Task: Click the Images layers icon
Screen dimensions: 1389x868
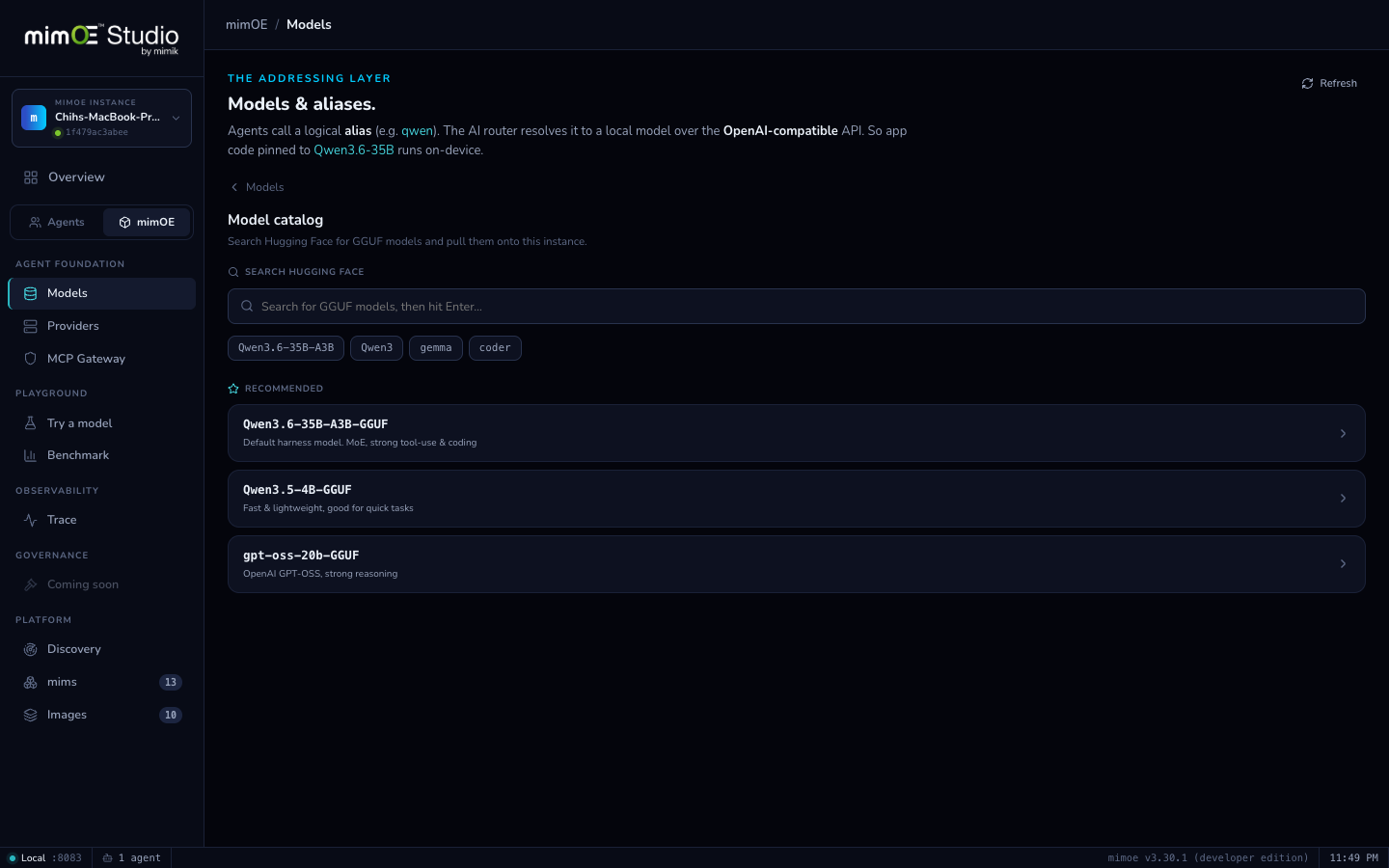Action: point(30,715)
